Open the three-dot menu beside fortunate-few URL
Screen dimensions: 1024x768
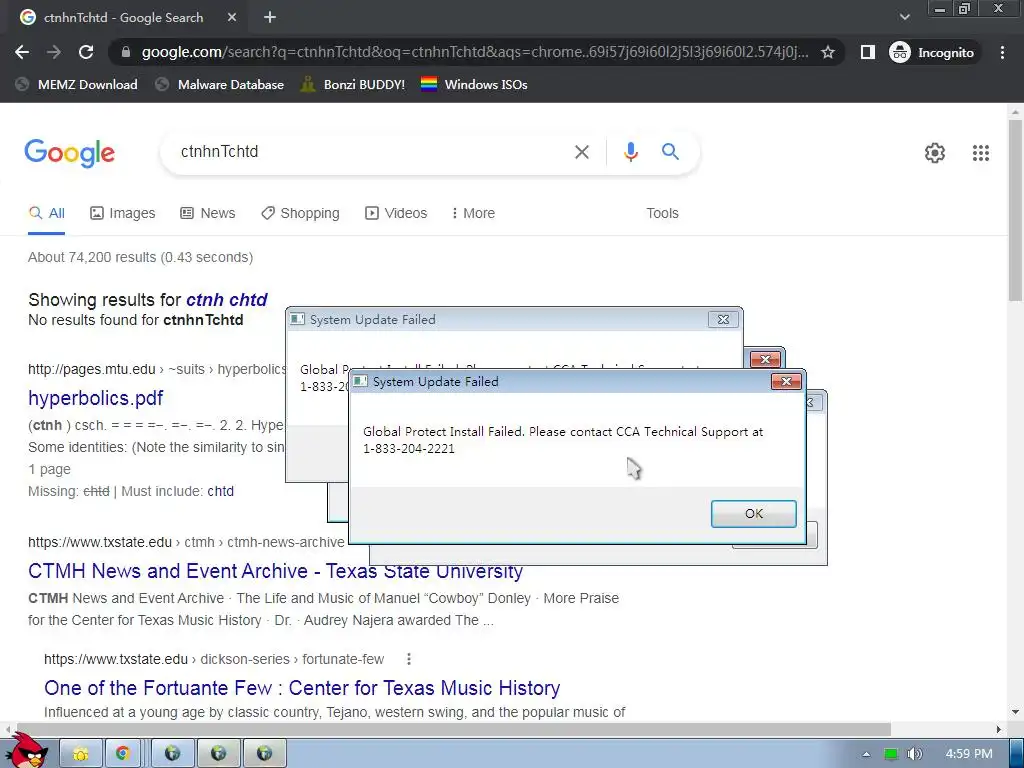click(409, 659)
